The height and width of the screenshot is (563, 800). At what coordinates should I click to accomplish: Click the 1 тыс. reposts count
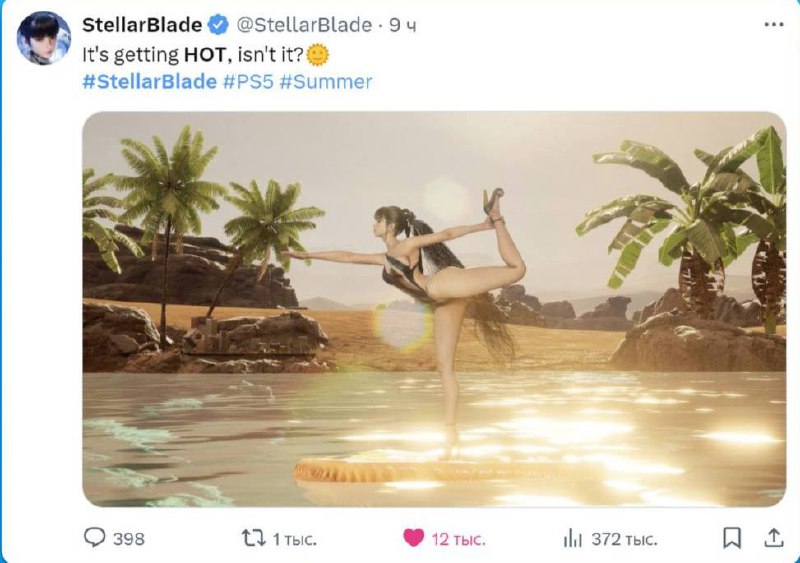[x=294, y=540]
